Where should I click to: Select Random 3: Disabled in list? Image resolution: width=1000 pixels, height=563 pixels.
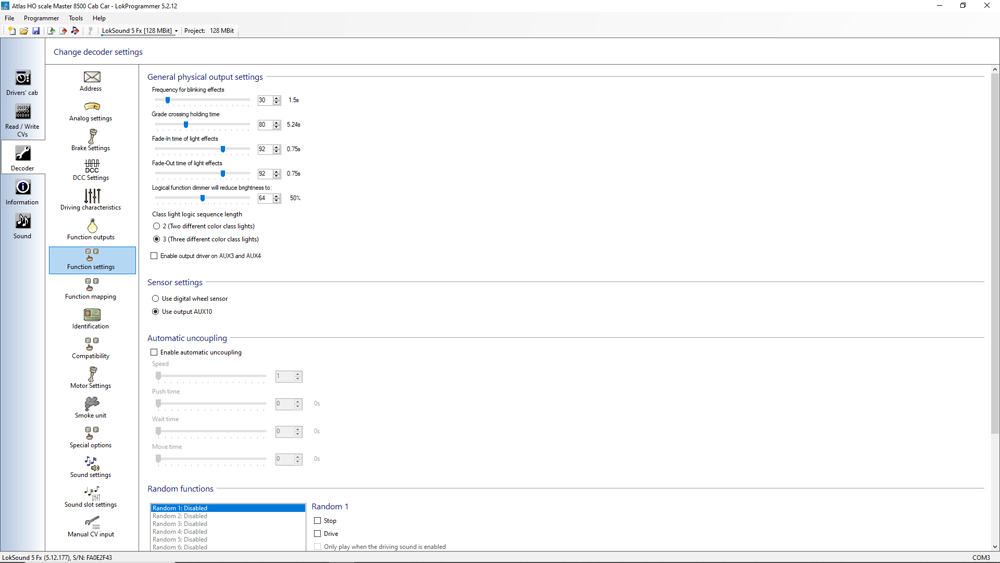(x=228, y=523)
